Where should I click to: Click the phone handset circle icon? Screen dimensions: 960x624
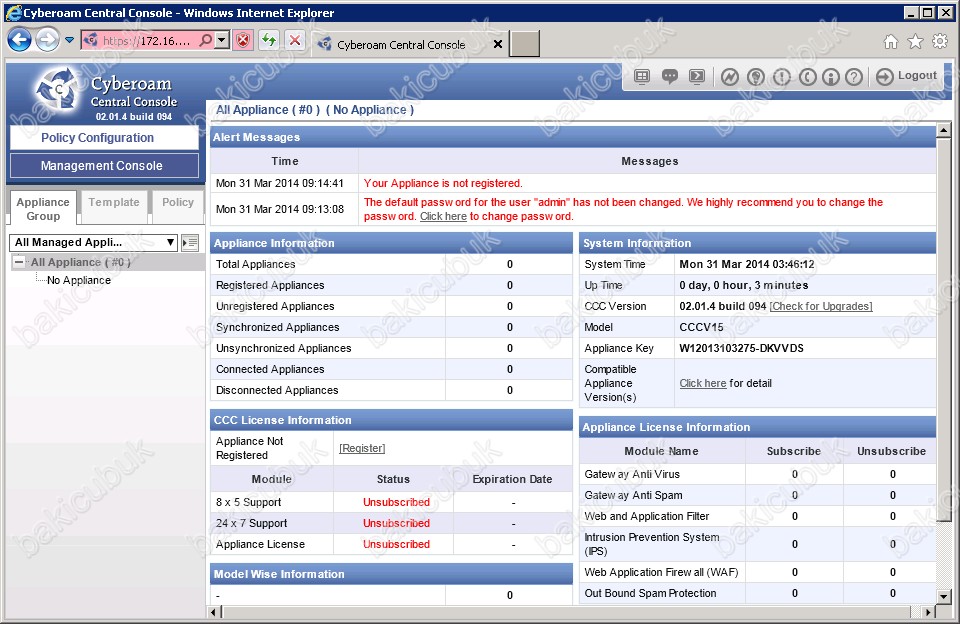click(808, 77)
